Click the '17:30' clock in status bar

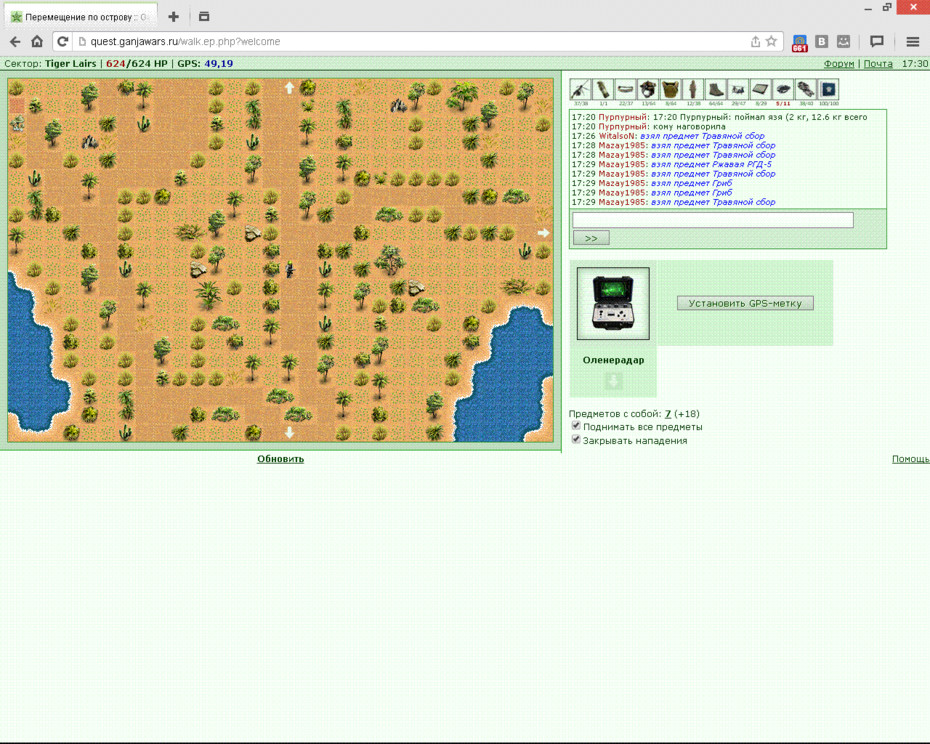pyautogui.click(x=915, y=63)
